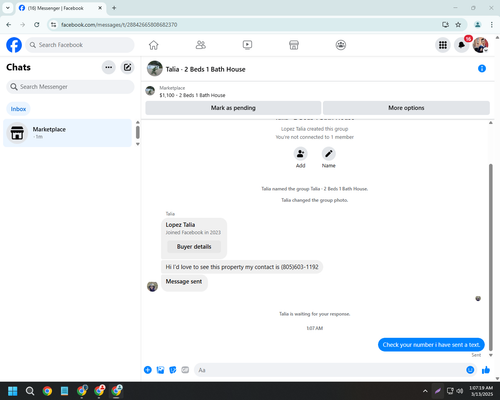Open the taskbar clock and date
This screenshot has height=400, width=500.
click(x=481, y=391)
